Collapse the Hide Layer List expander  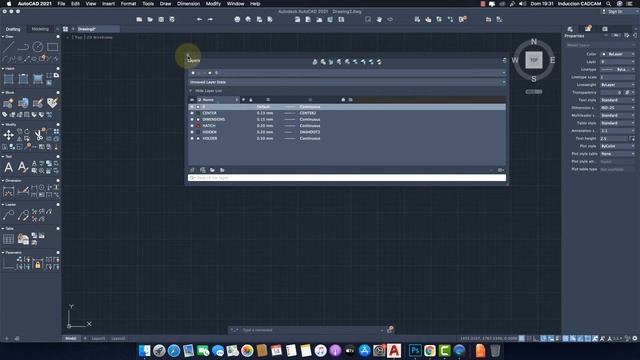[x=191, y=91]
